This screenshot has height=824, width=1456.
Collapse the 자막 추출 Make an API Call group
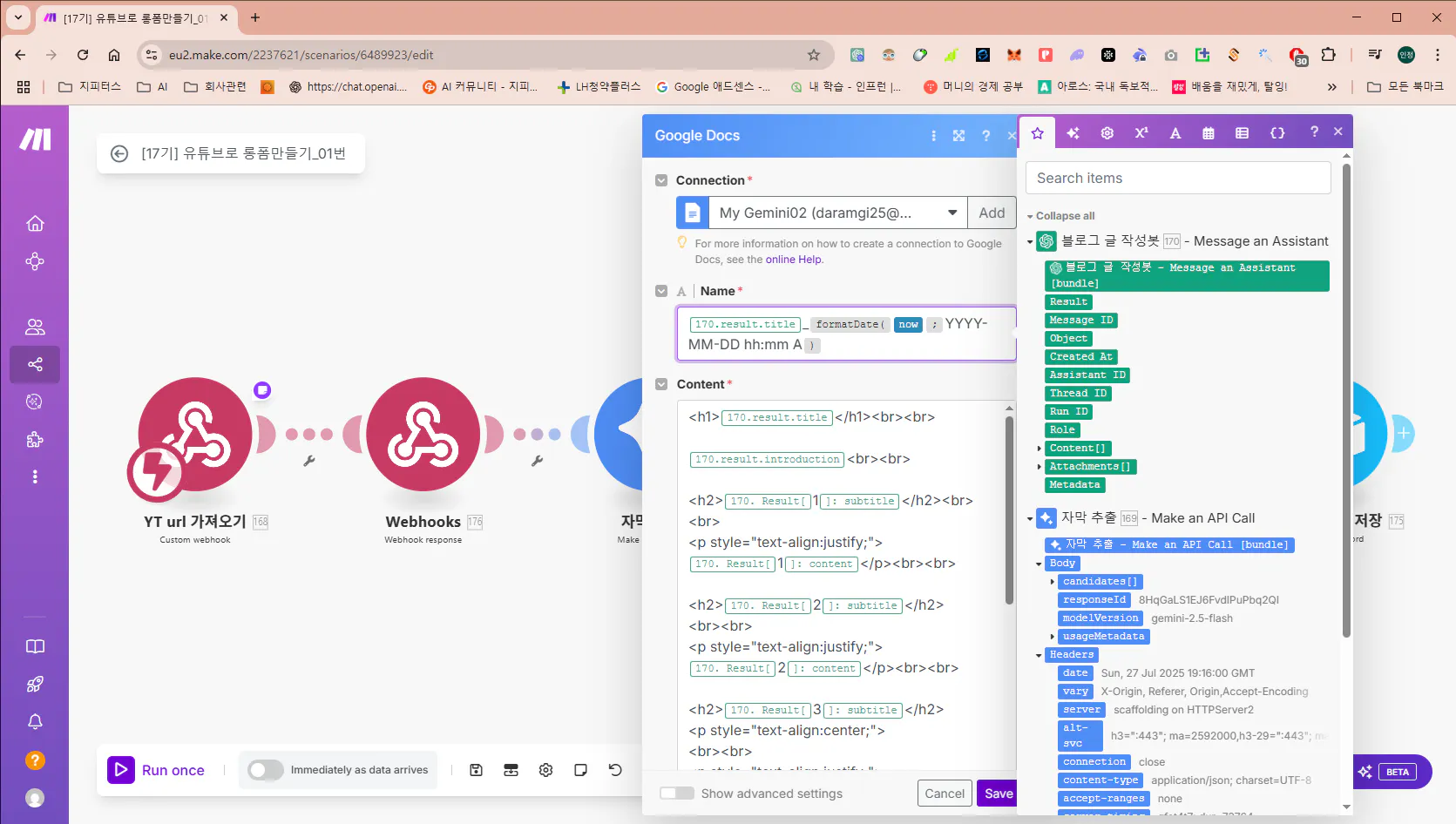[1030, 519]
